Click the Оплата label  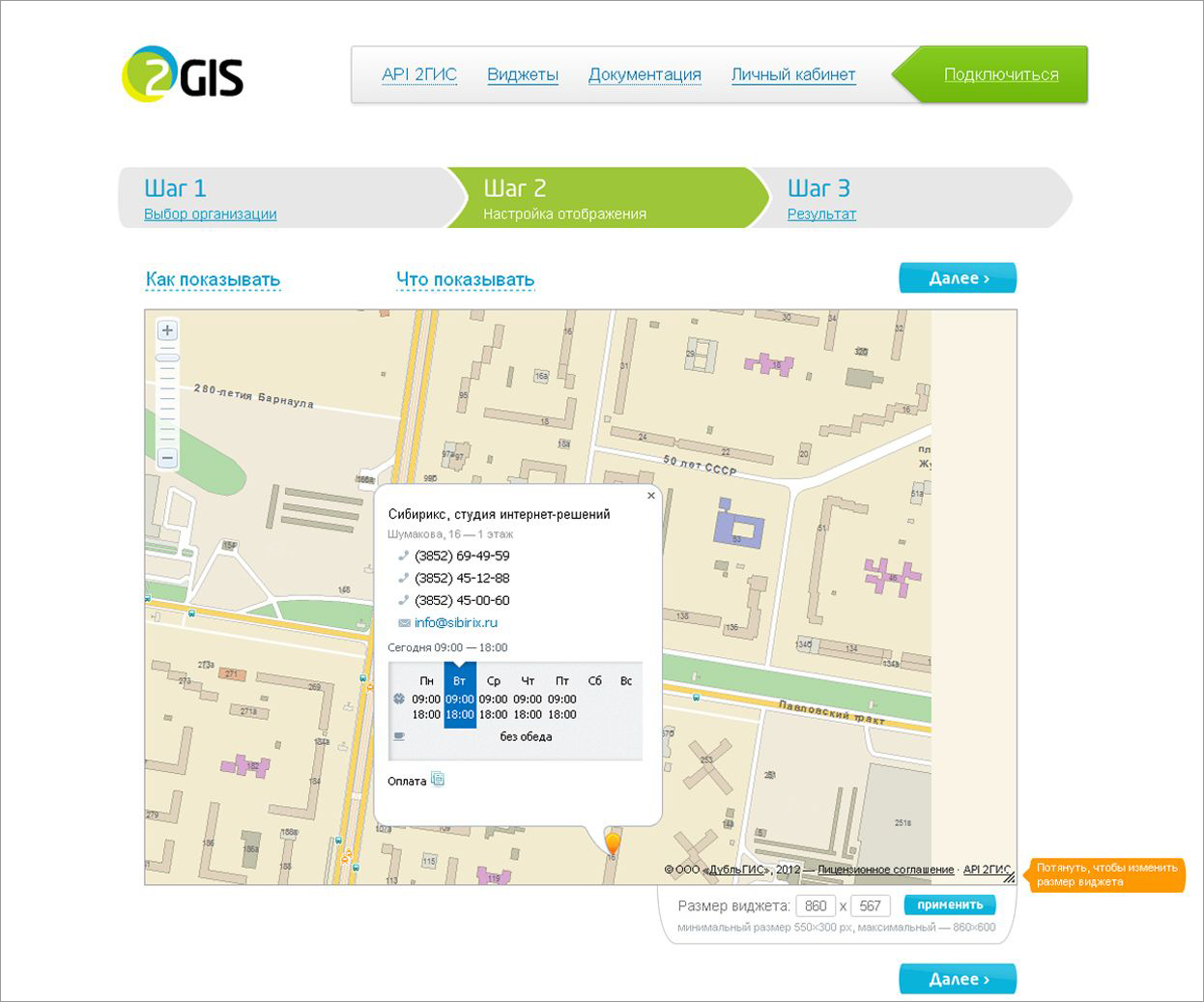tap(407, 781)
